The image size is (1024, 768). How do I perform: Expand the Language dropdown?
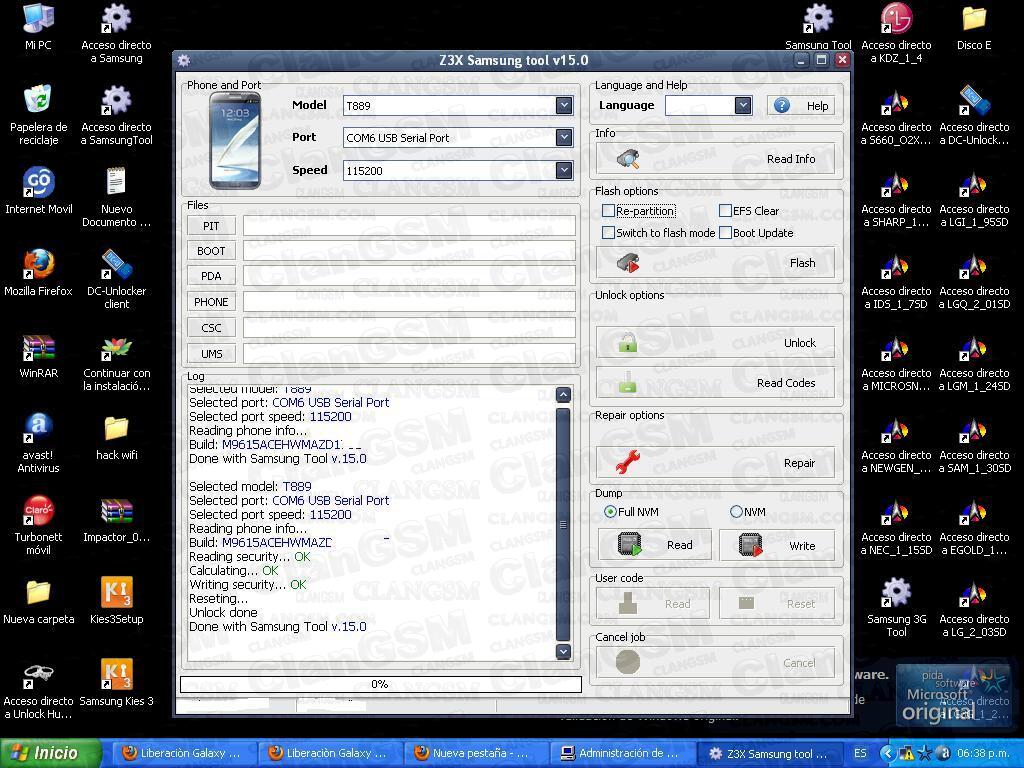tap(743, 105)
